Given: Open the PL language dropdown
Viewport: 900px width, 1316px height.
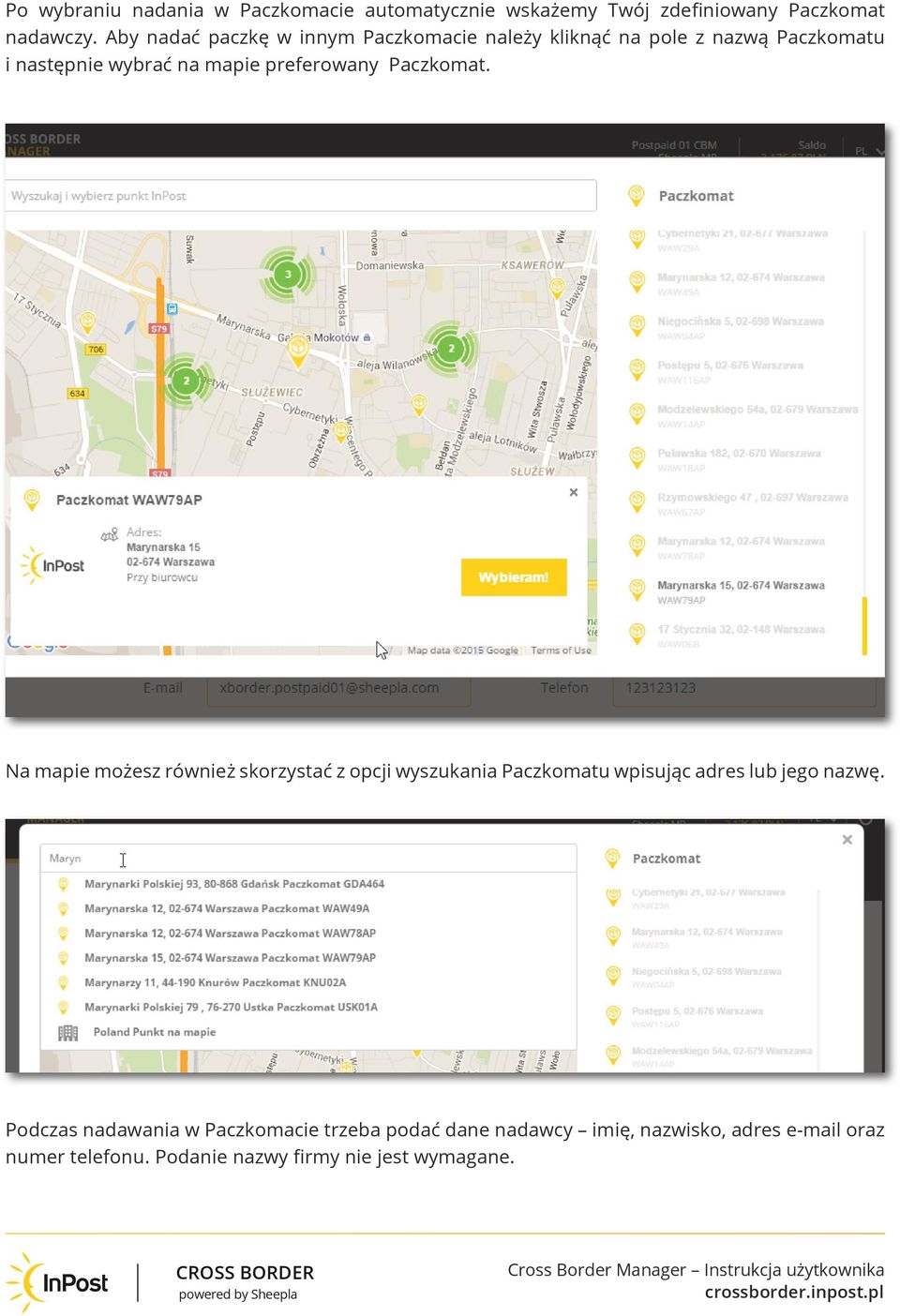Looking at the screenshot, I should 869,151.
